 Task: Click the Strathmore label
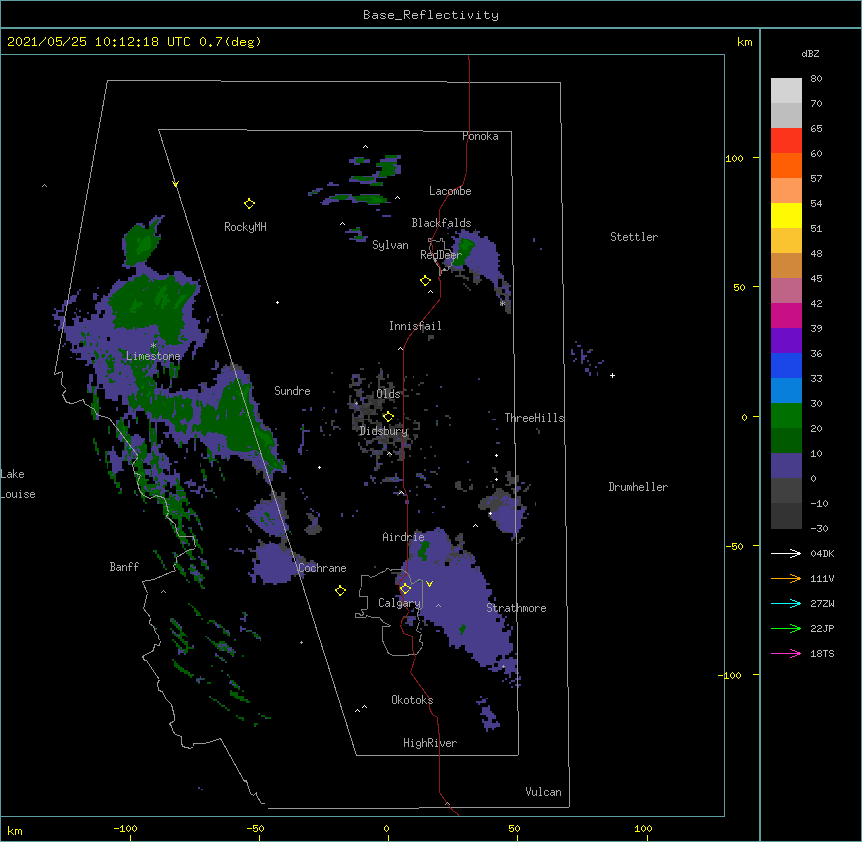[516, 608]
